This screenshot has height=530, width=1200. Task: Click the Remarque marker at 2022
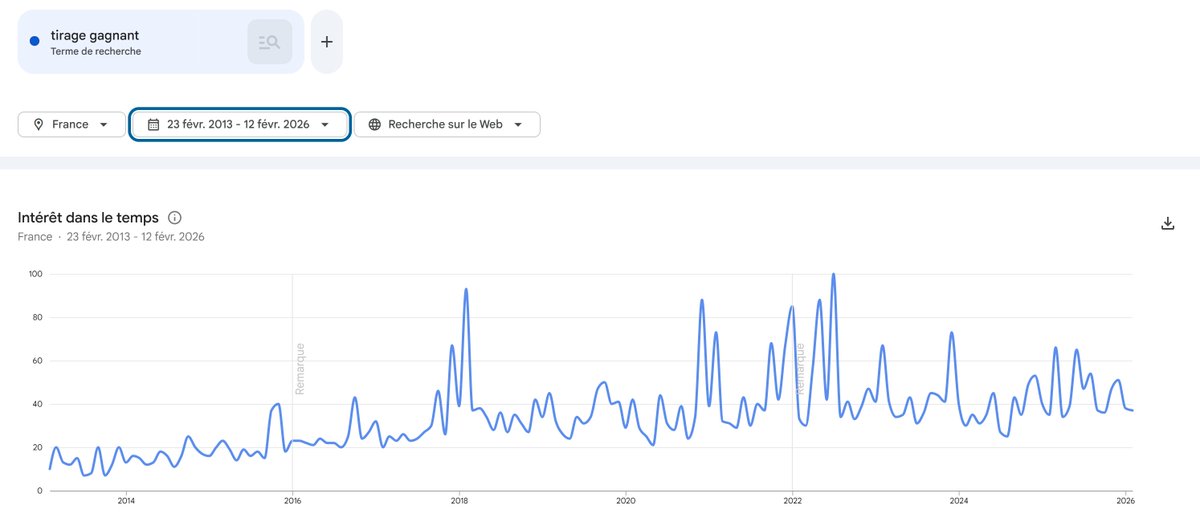799,369
